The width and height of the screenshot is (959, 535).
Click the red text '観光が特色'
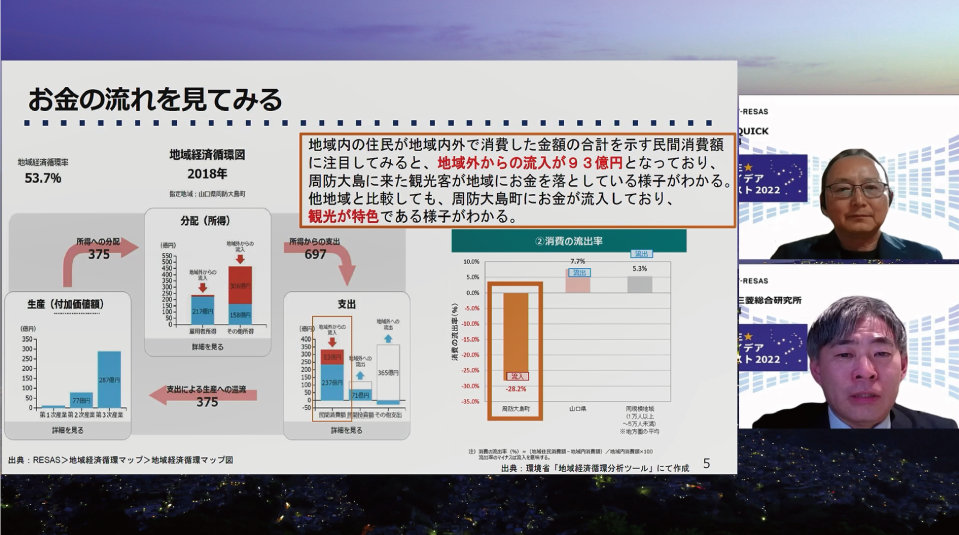pos(343,216)
